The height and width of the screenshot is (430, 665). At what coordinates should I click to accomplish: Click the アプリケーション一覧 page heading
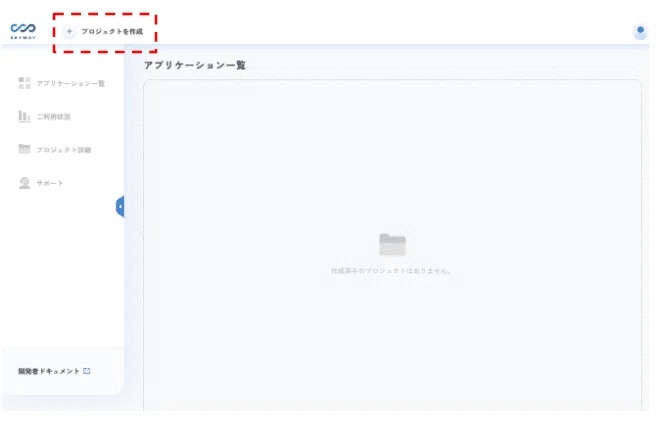[x=194, y=65]
